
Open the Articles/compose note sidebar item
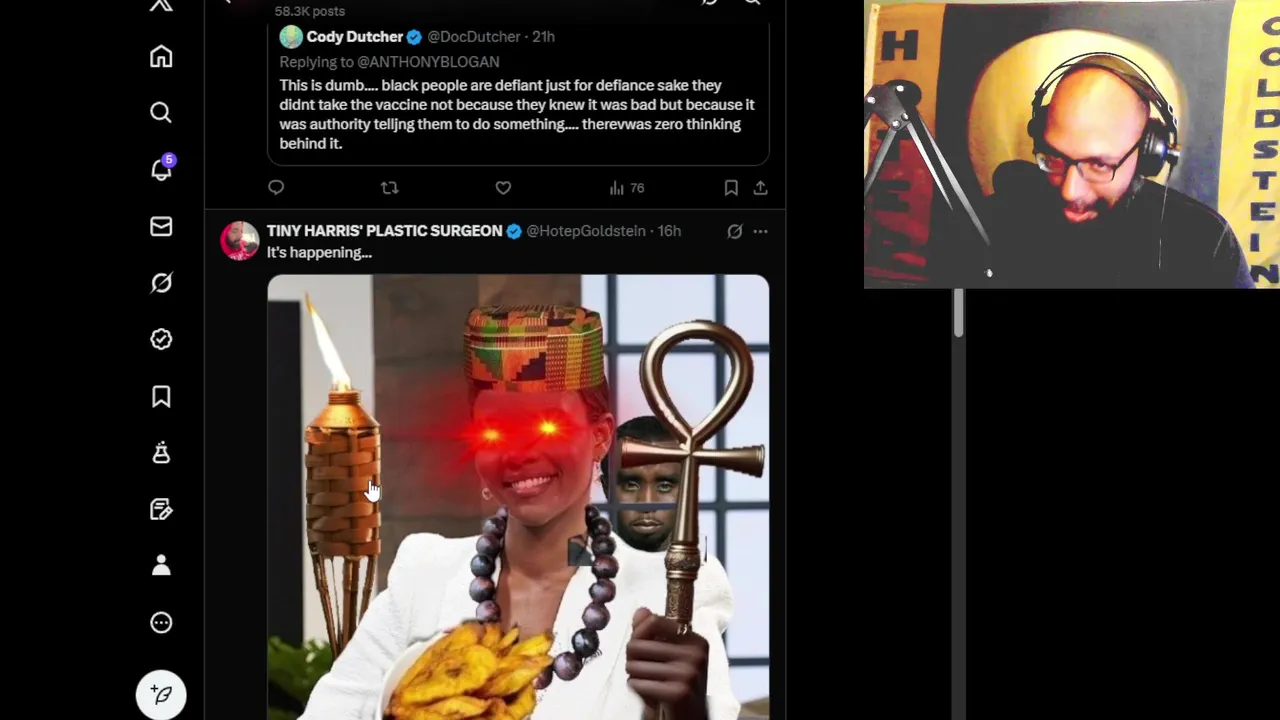[x=161, y=510]
